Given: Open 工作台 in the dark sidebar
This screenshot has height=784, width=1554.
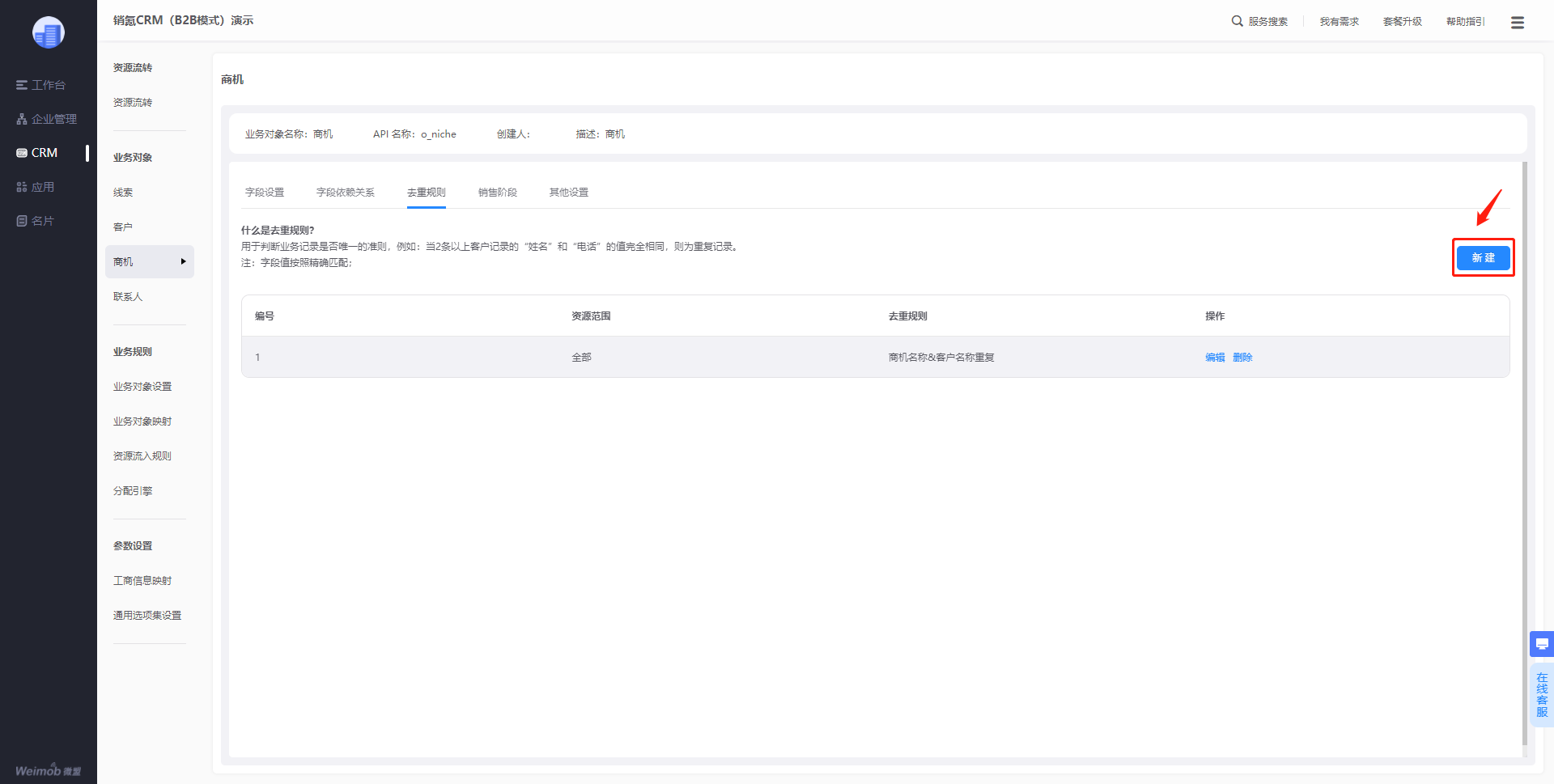Looking at the screenshot, I should (x=40, y=85).
